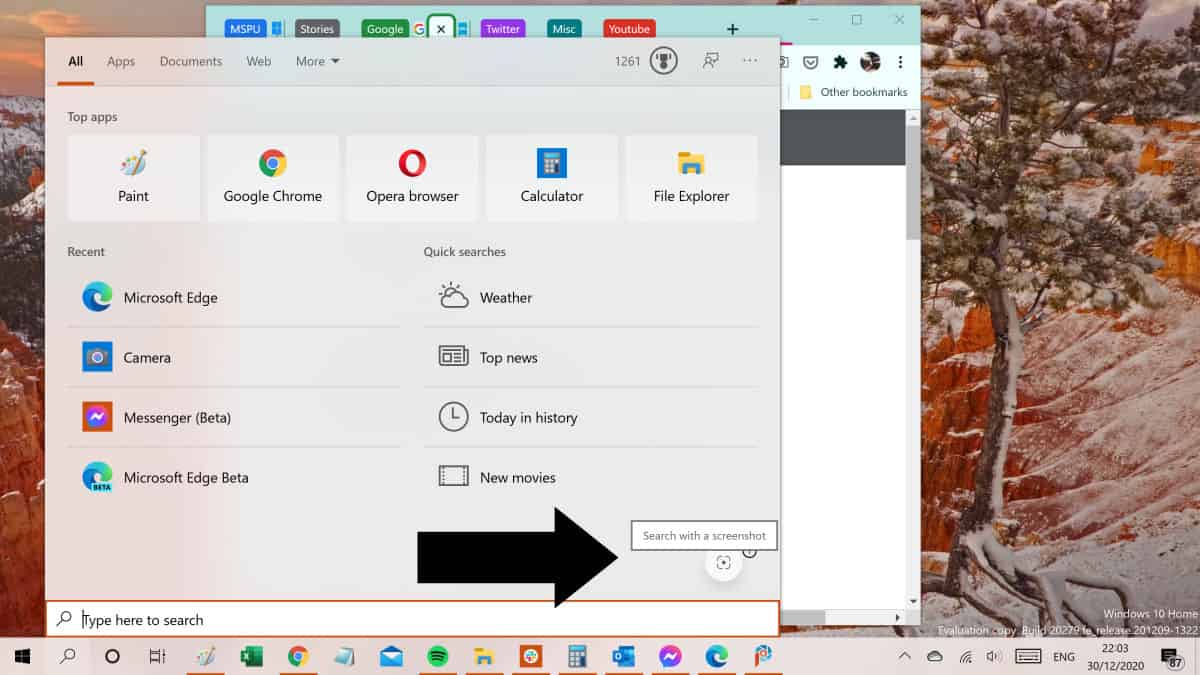
Task: Click the Chrome horizontal scrollbar thumb
Action: tap(803, 617)
